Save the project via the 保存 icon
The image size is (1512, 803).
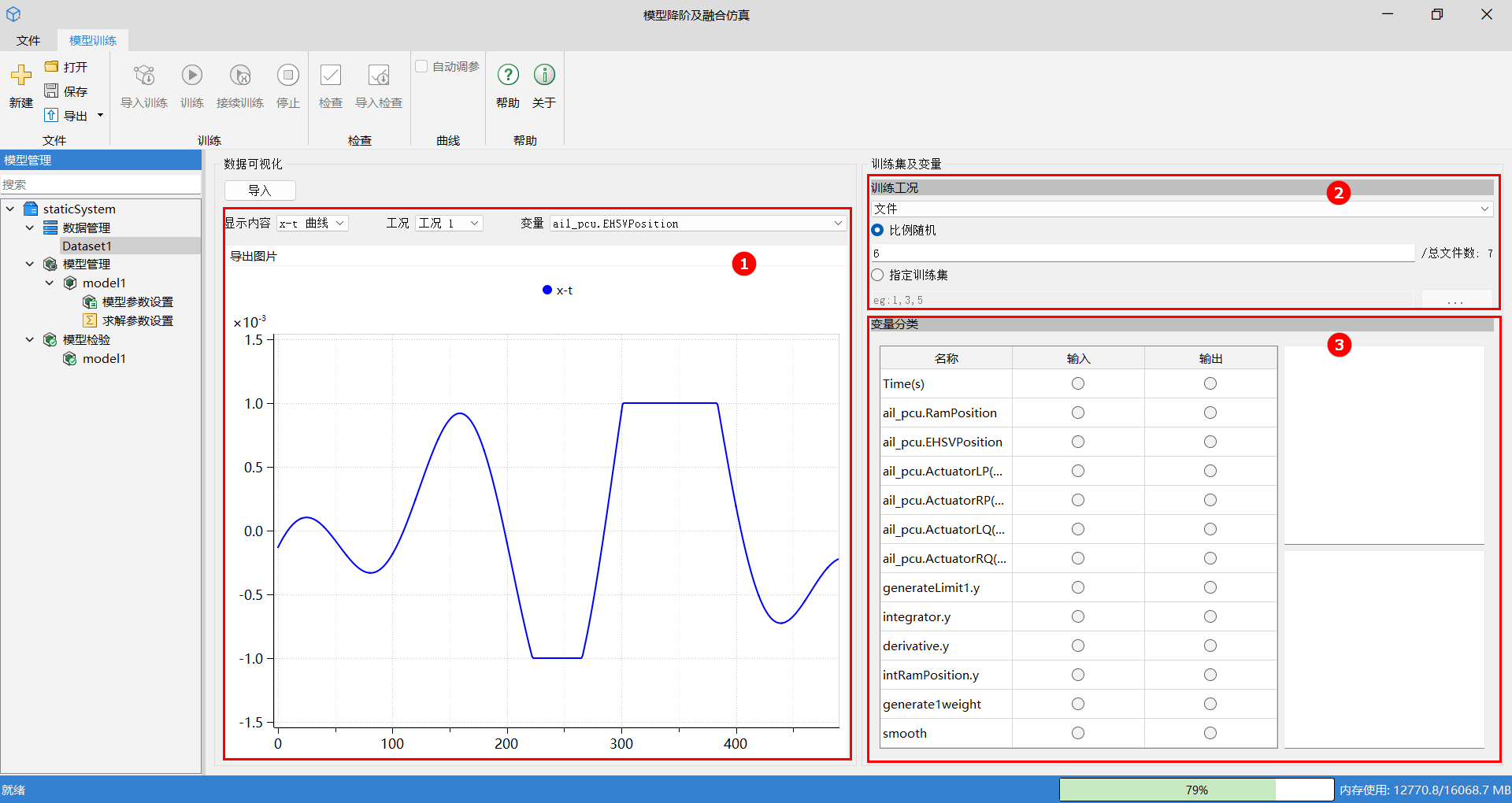coord(52,91)
